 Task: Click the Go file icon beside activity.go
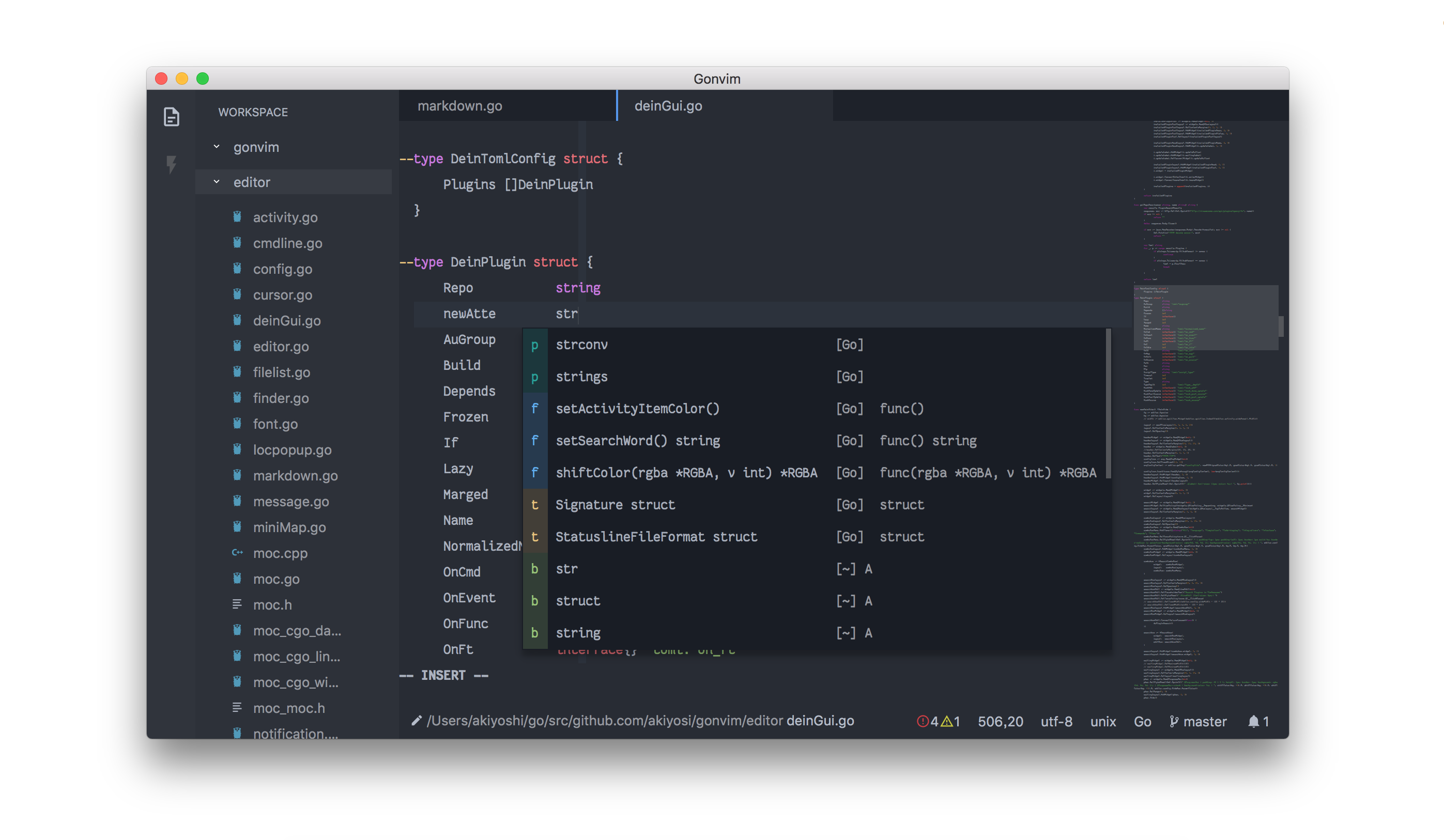[x=237, y=217]
